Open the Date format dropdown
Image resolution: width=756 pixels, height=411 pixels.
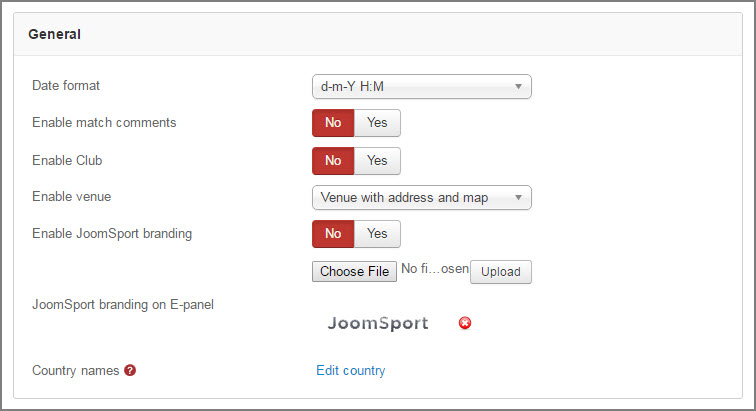pos(422,87)
